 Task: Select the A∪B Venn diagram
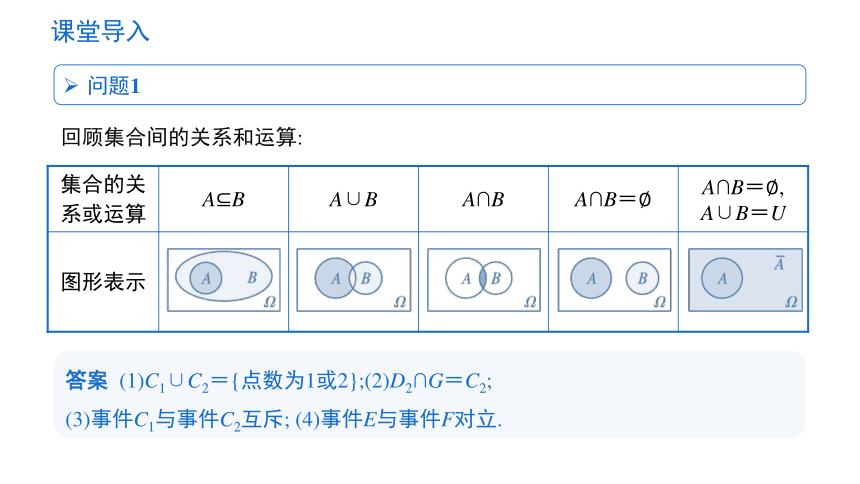[x=354, y=280]
